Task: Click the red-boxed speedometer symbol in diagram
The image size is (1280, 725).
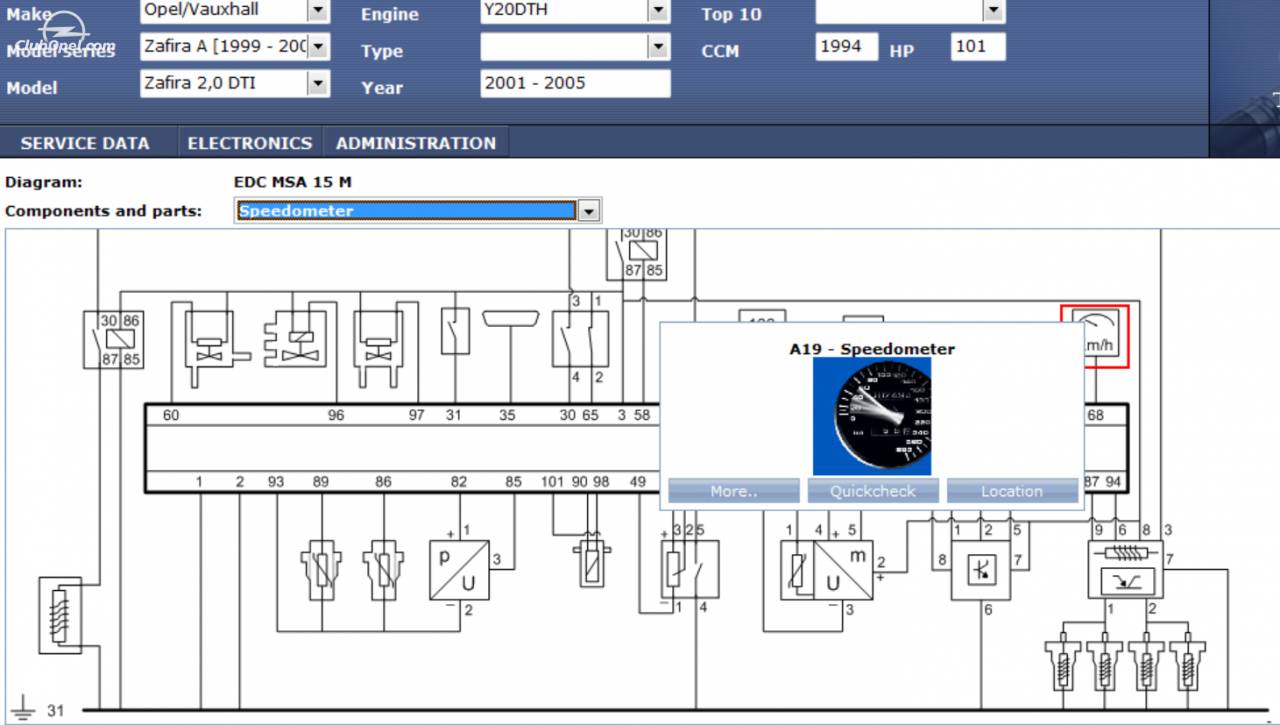Action: click(1095, 336)
